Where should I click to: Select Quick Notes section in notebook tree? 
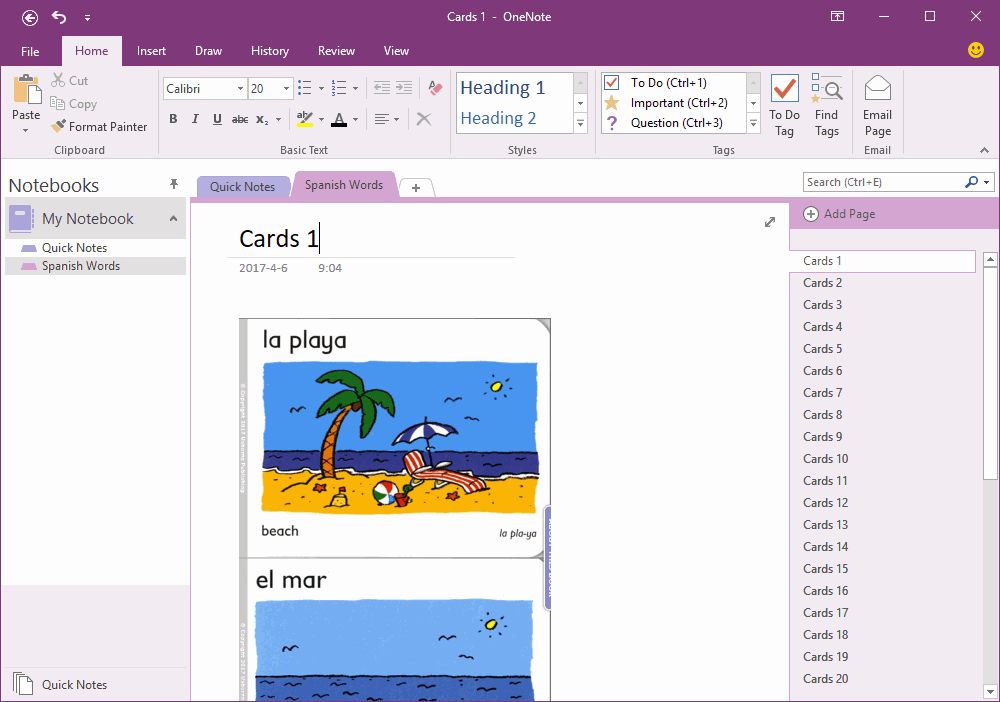pyautogui.click(x=96, y=248)
